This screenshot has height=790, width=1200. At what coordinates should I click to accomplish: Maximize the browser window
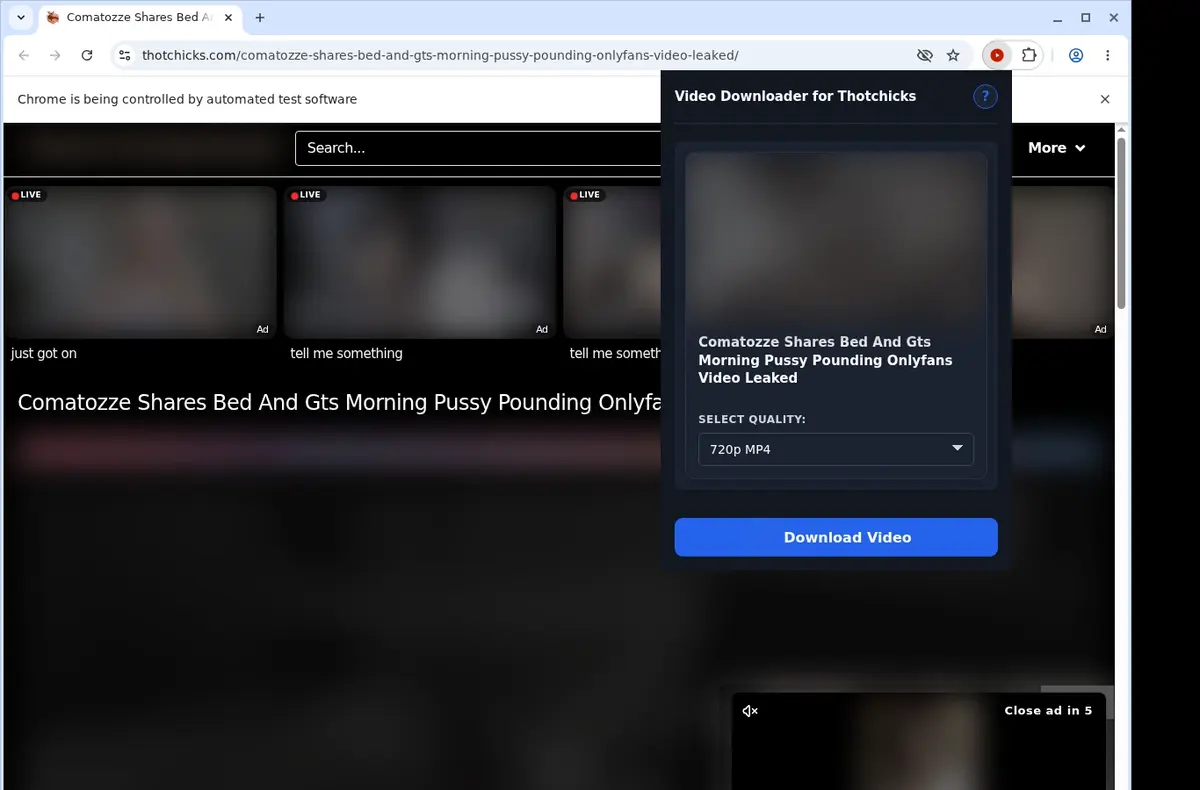[x=1086, y=18]
